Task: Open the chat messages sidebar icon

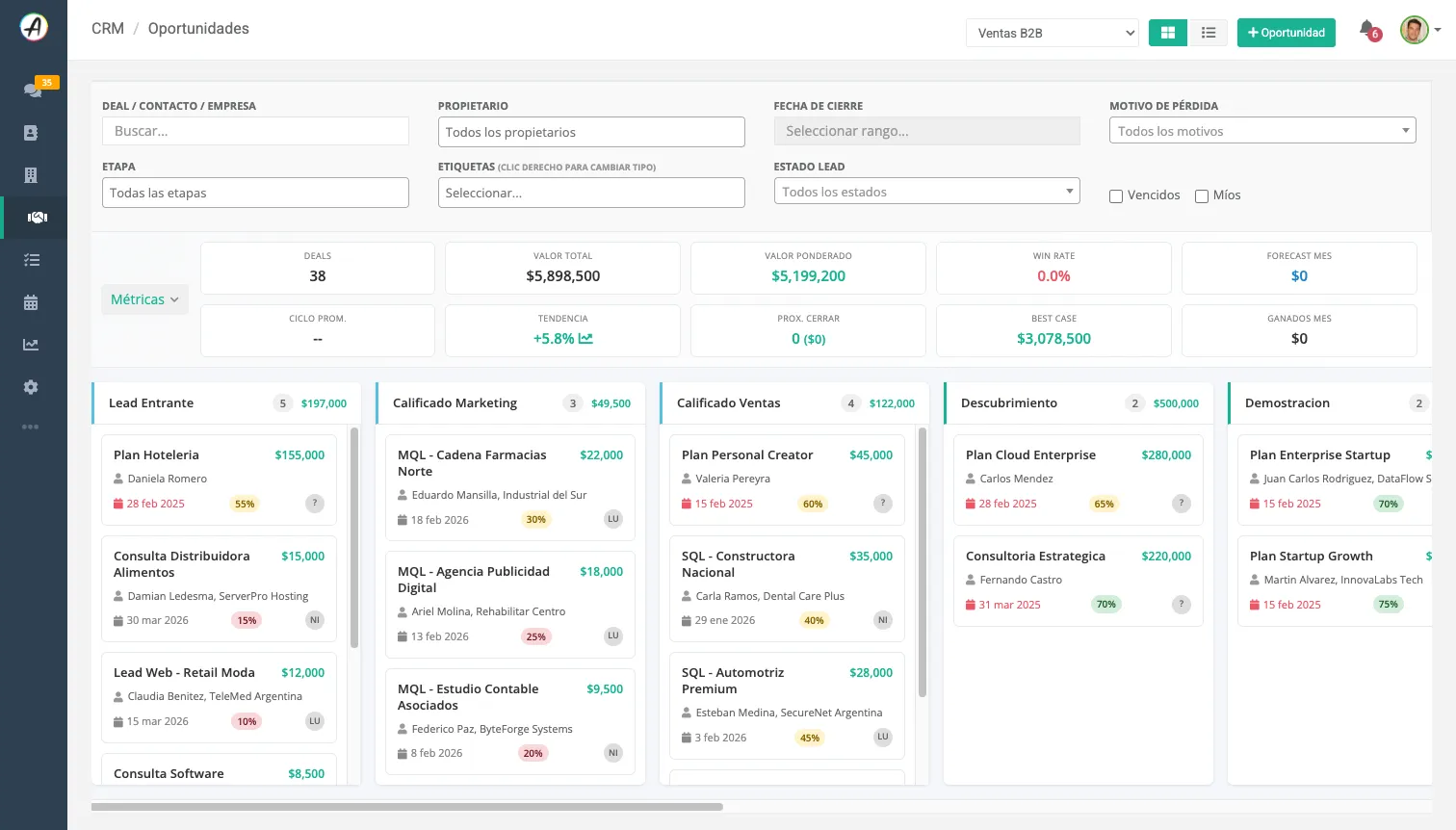Action: point(33,90)
